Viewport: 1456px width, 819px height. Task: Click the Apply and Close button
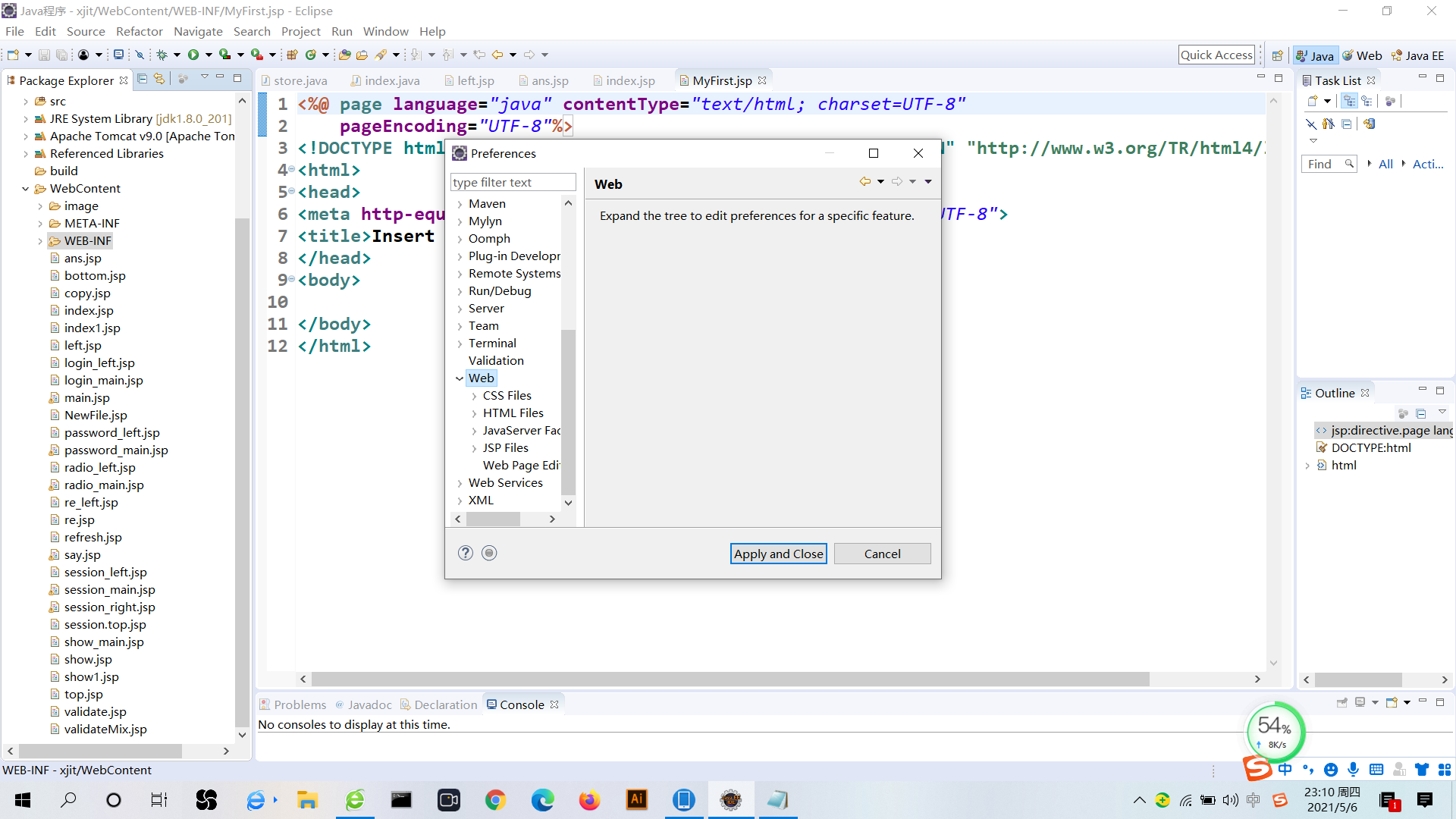click(778, 554)
